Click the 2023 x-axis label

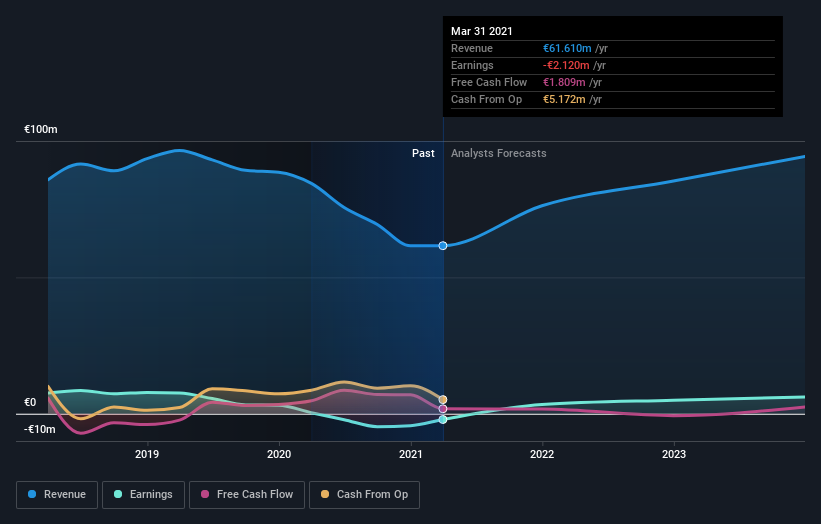pos(674,454)
